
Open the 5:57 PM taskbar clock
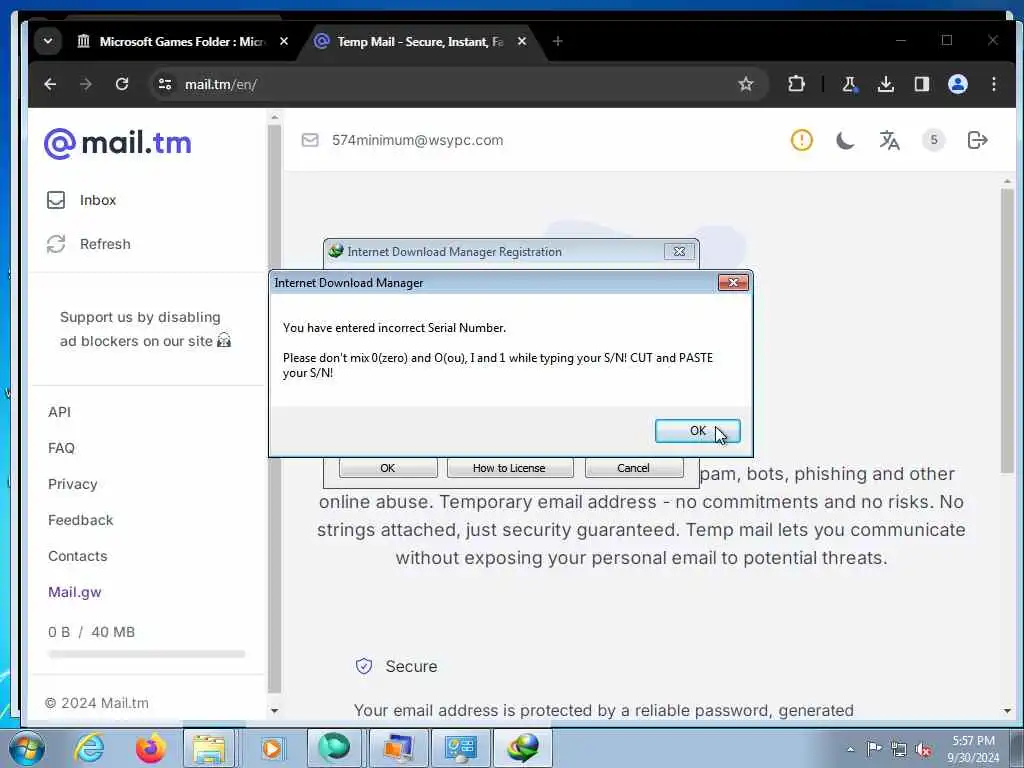tap(973, 749)
